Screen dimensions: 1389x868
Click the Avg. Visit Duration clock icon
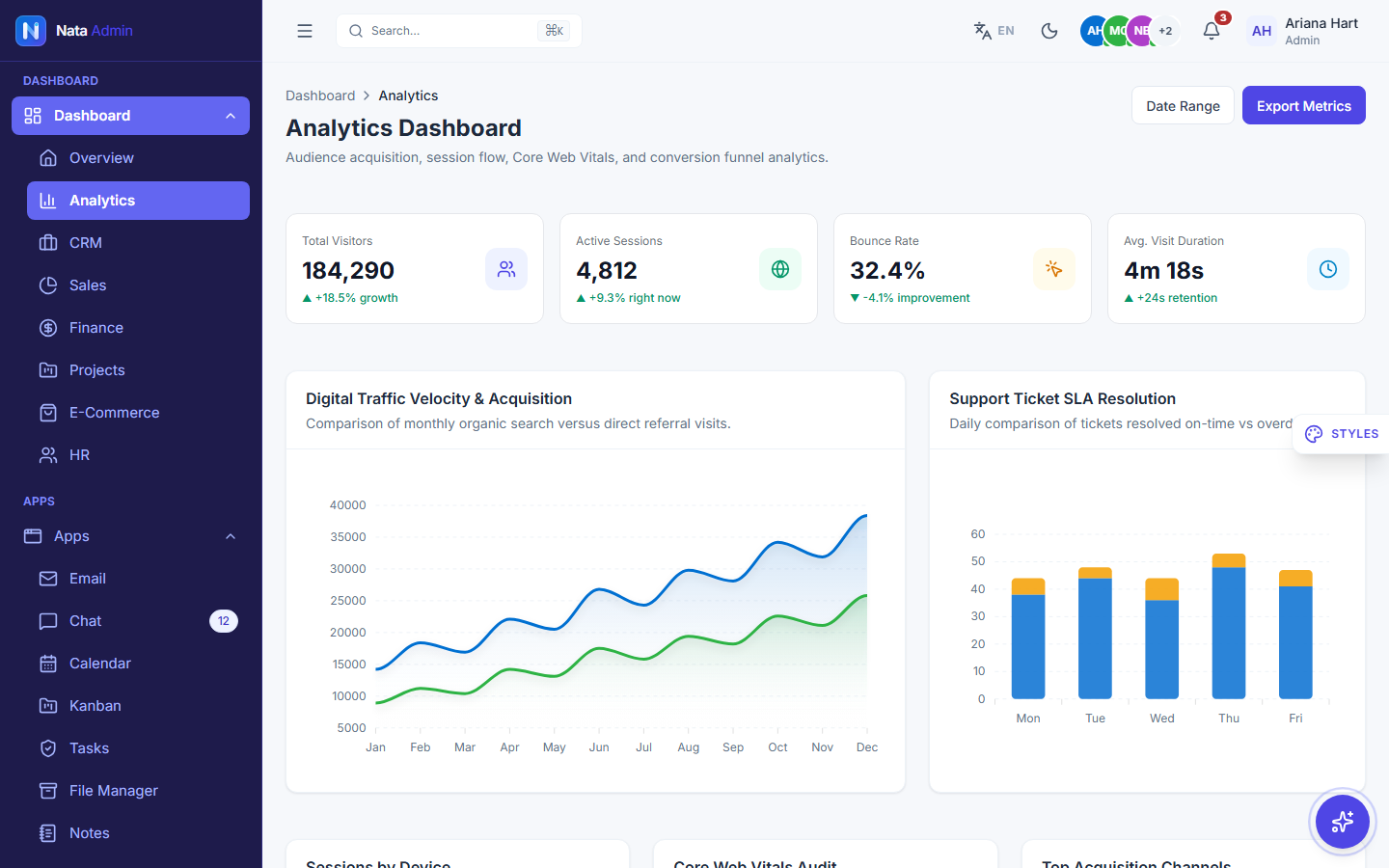pos(1328,269)
